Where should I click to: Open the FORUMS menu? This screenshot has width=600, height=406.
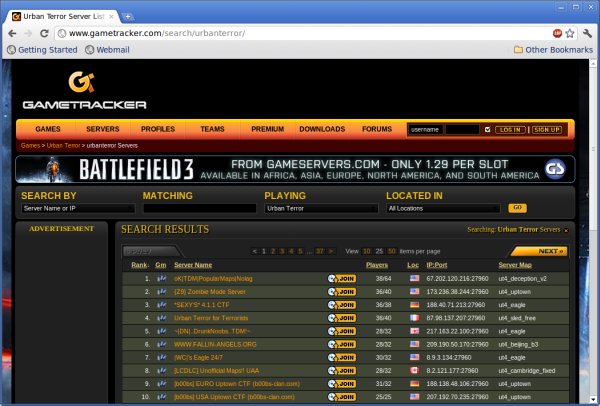click(377, 129)
